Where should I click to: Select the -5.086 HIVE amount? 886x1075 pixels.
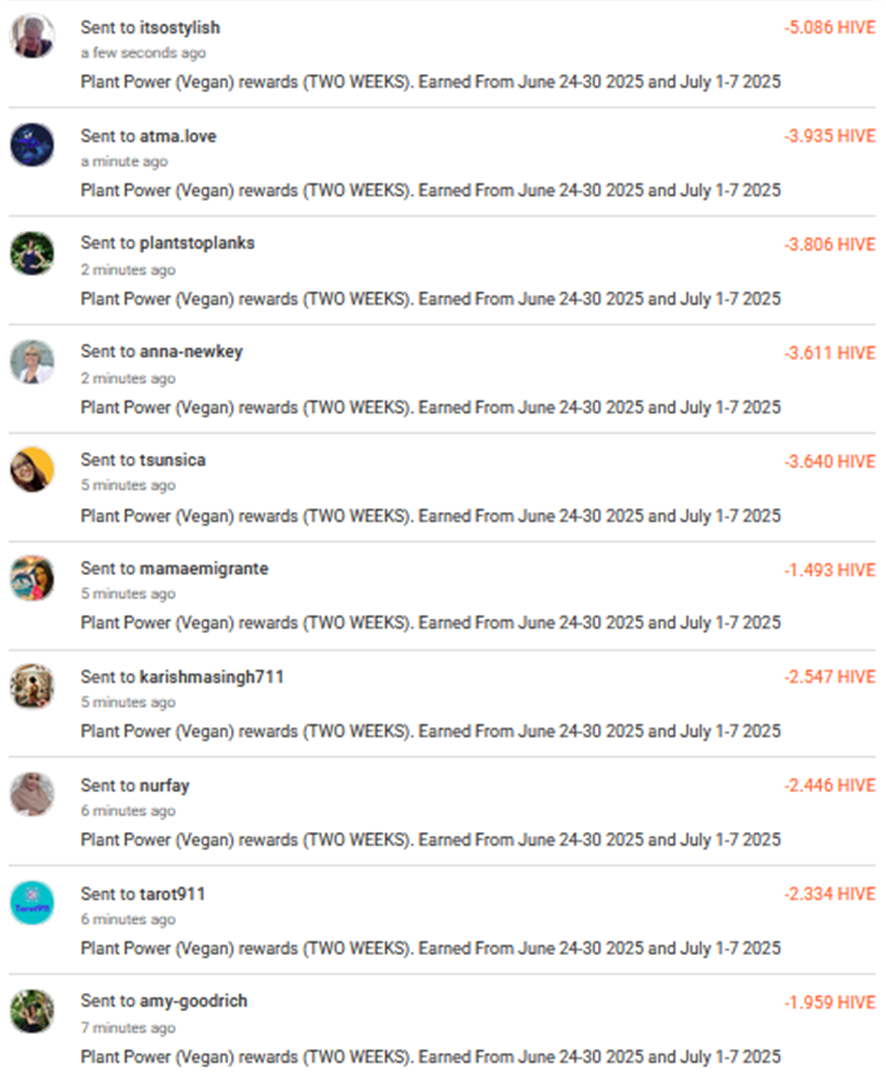[x=830, y=27]
